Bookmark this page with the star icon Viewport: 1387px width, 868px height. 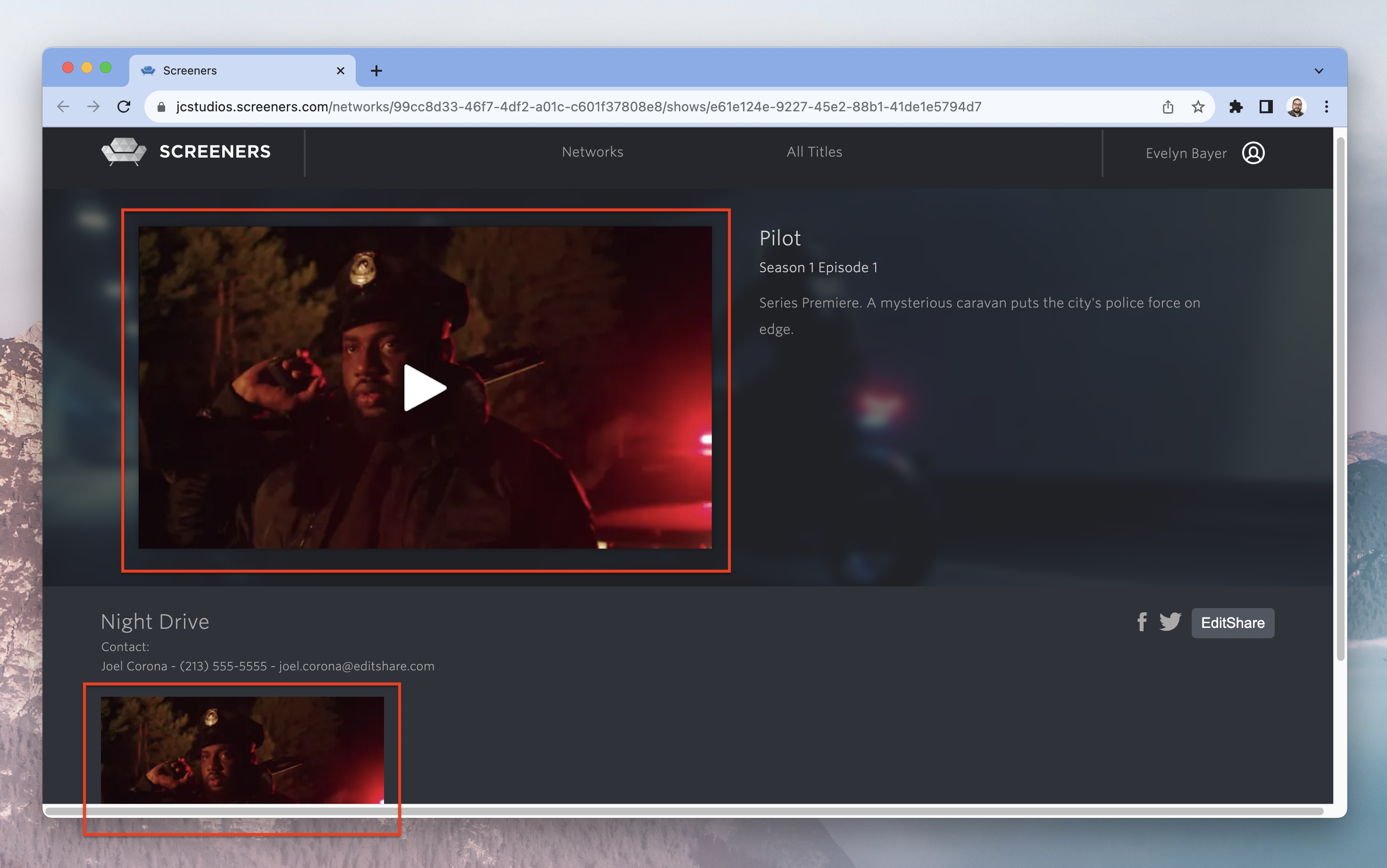click(x=1198, y=107)
